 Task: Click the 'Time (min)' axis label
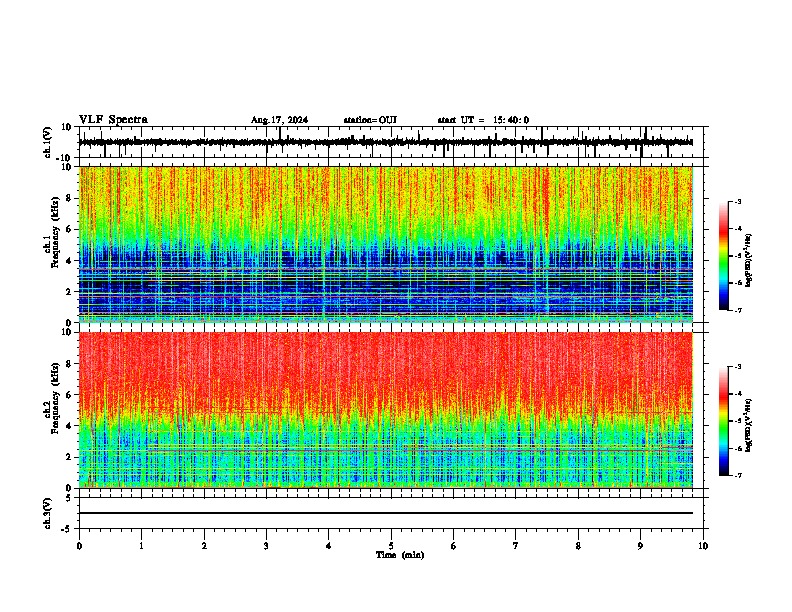tap(400, 555)
